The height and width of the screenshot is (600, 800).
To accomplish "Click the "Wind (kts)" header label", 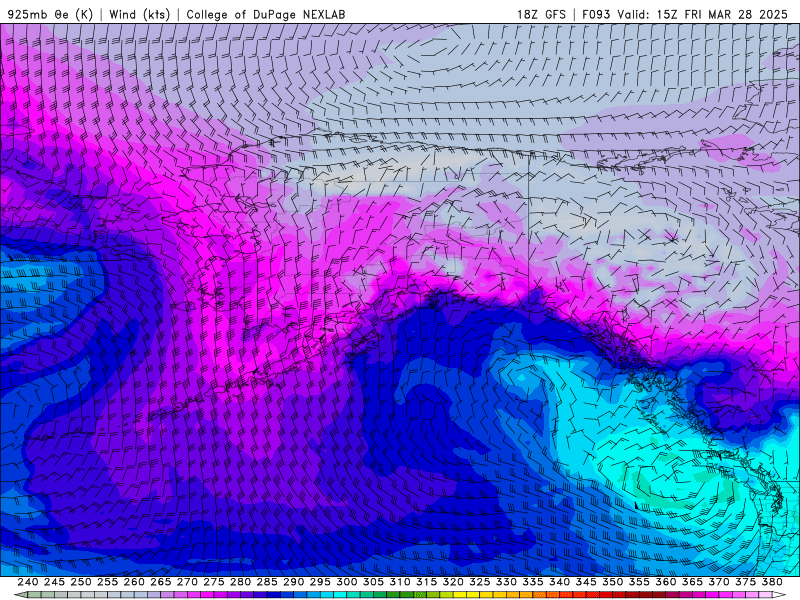I will click(x=140, y=14).
